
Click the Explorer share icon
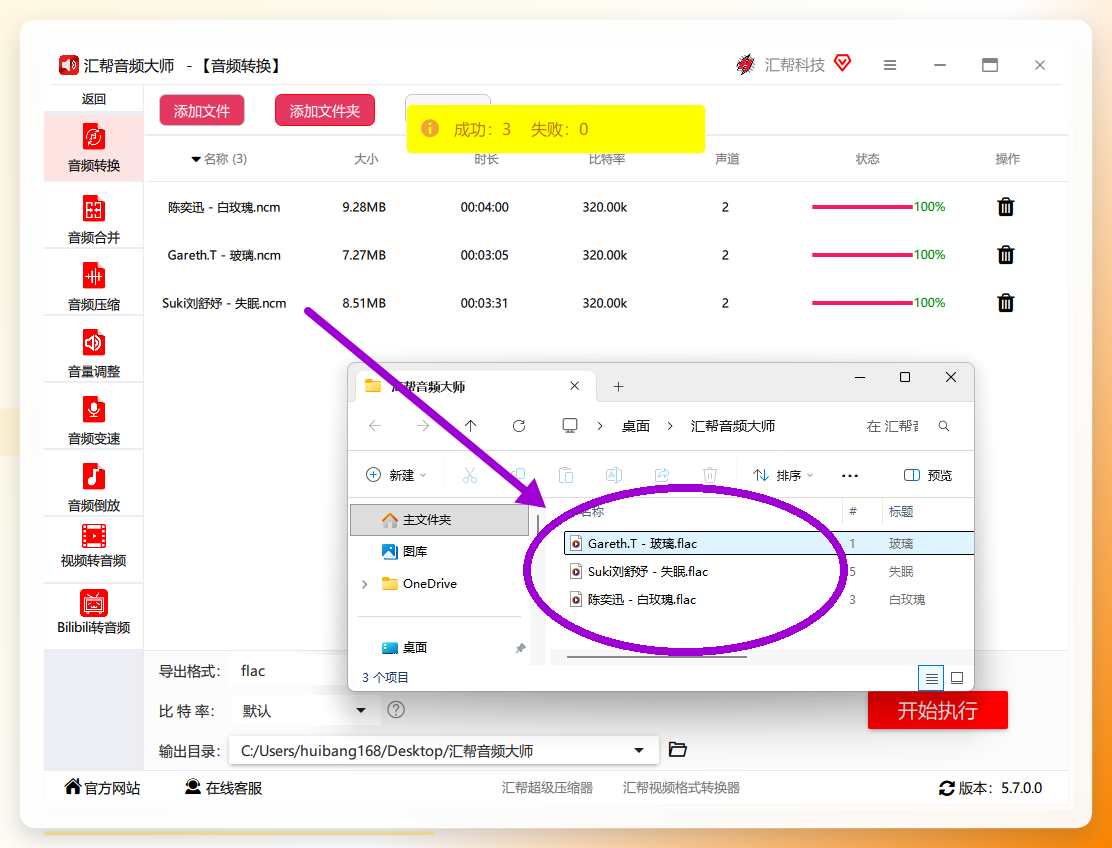pos(662,475)
